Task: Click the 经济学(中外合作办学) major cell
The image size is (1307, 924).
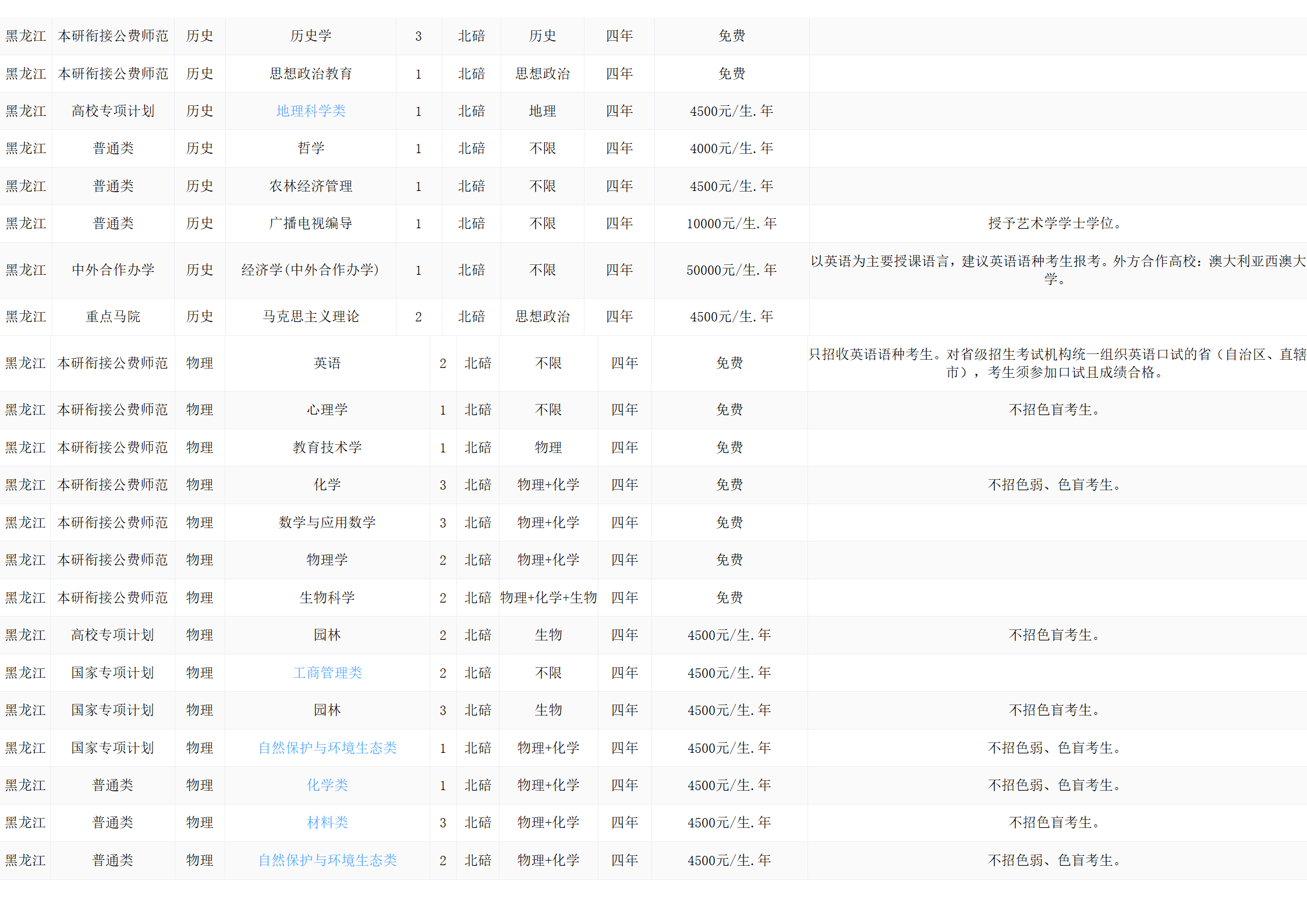Action: tap(311, 270)
